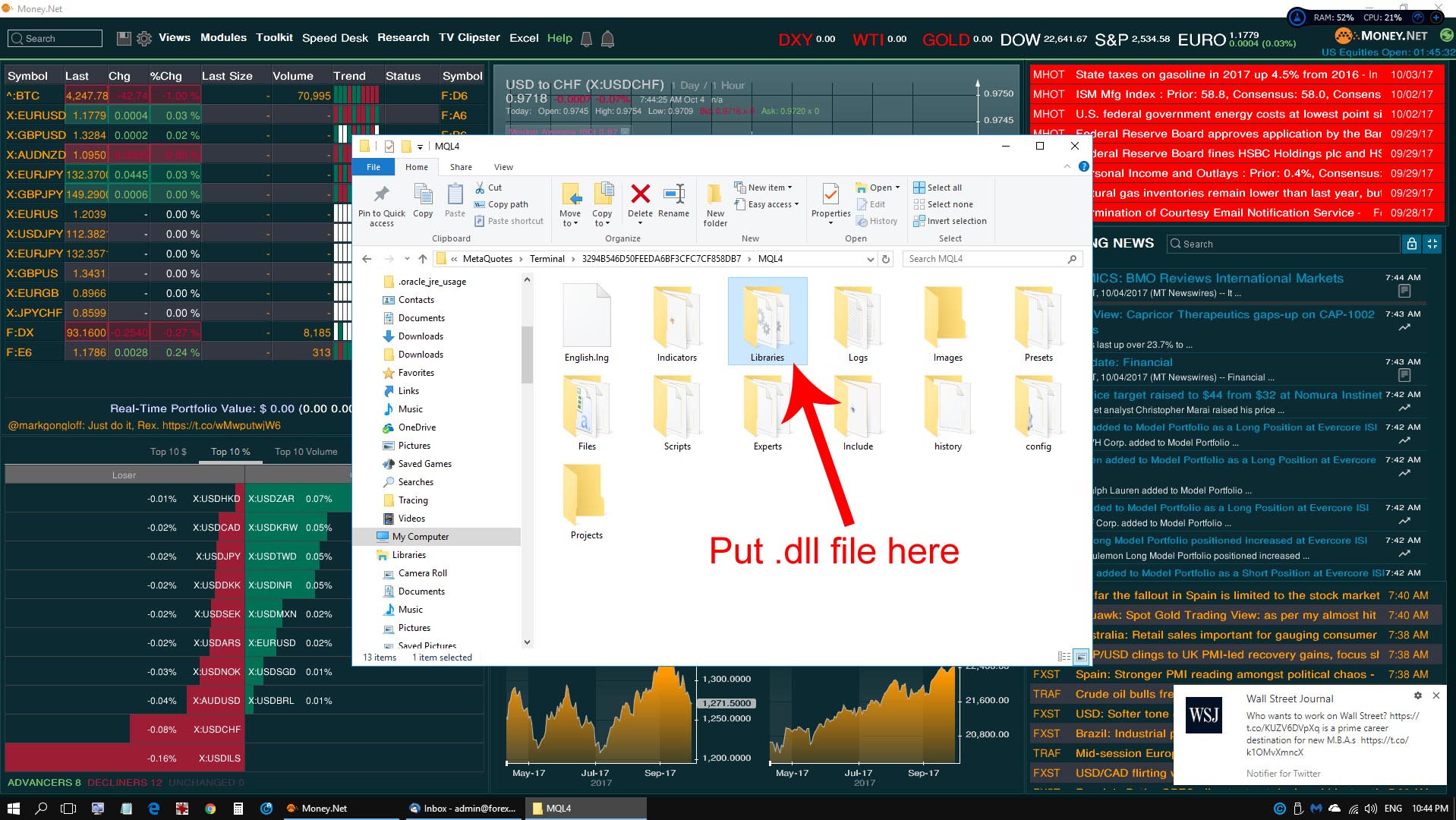This screenshot has width=1456, height=820.
Task: Click the Money.Net symbol search box
Action: click(55, 38)
